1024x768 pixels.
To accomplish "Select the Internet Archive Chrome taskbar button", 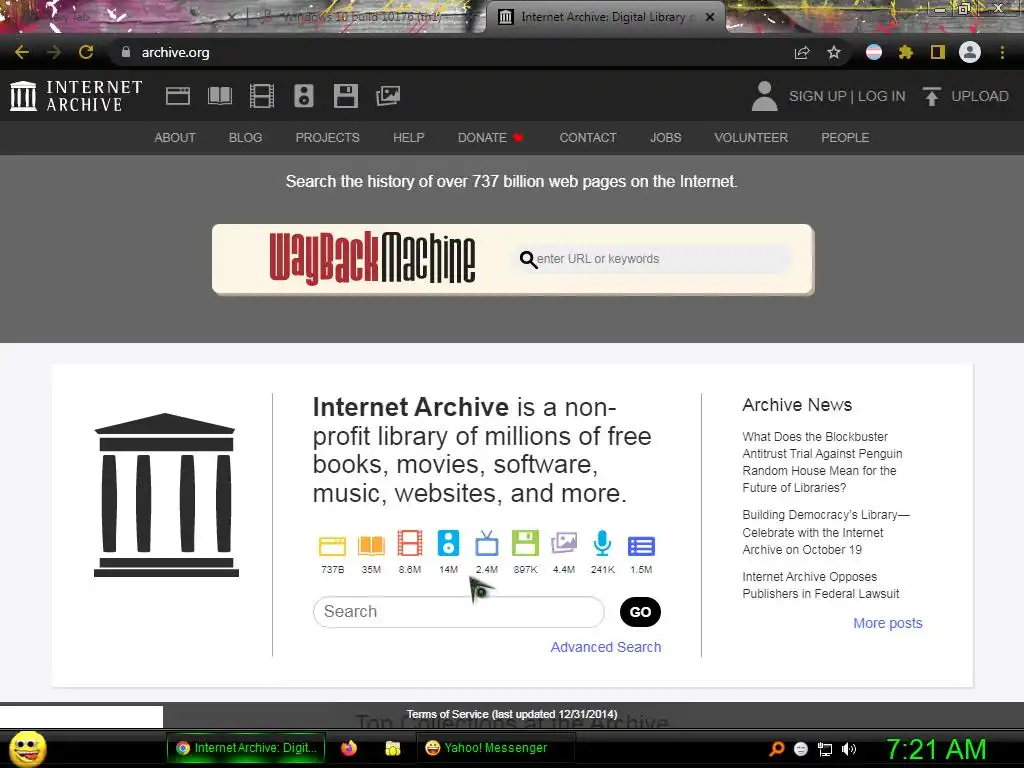I will point(246,748).
